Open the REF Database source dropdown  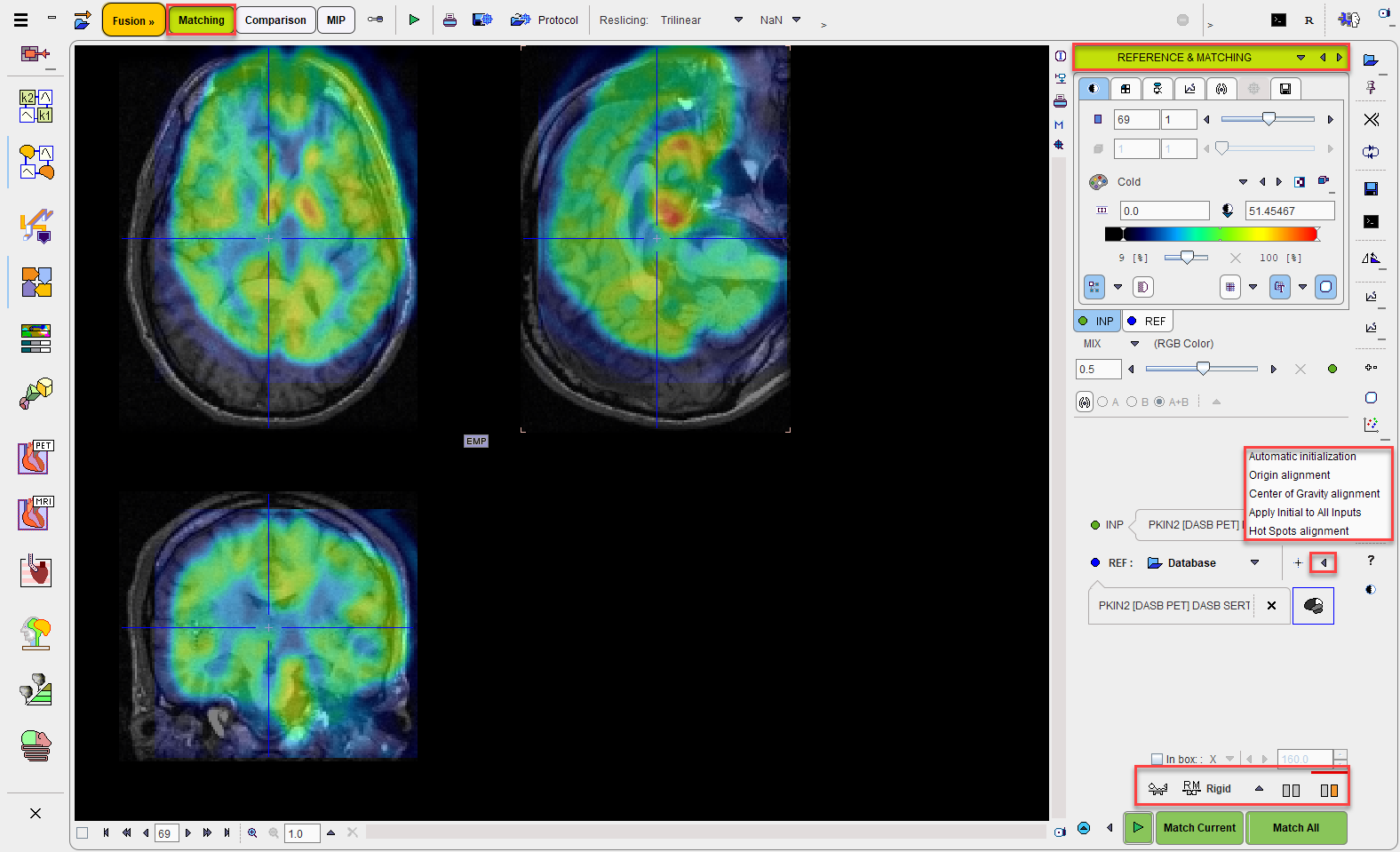tap(1254, 562)
